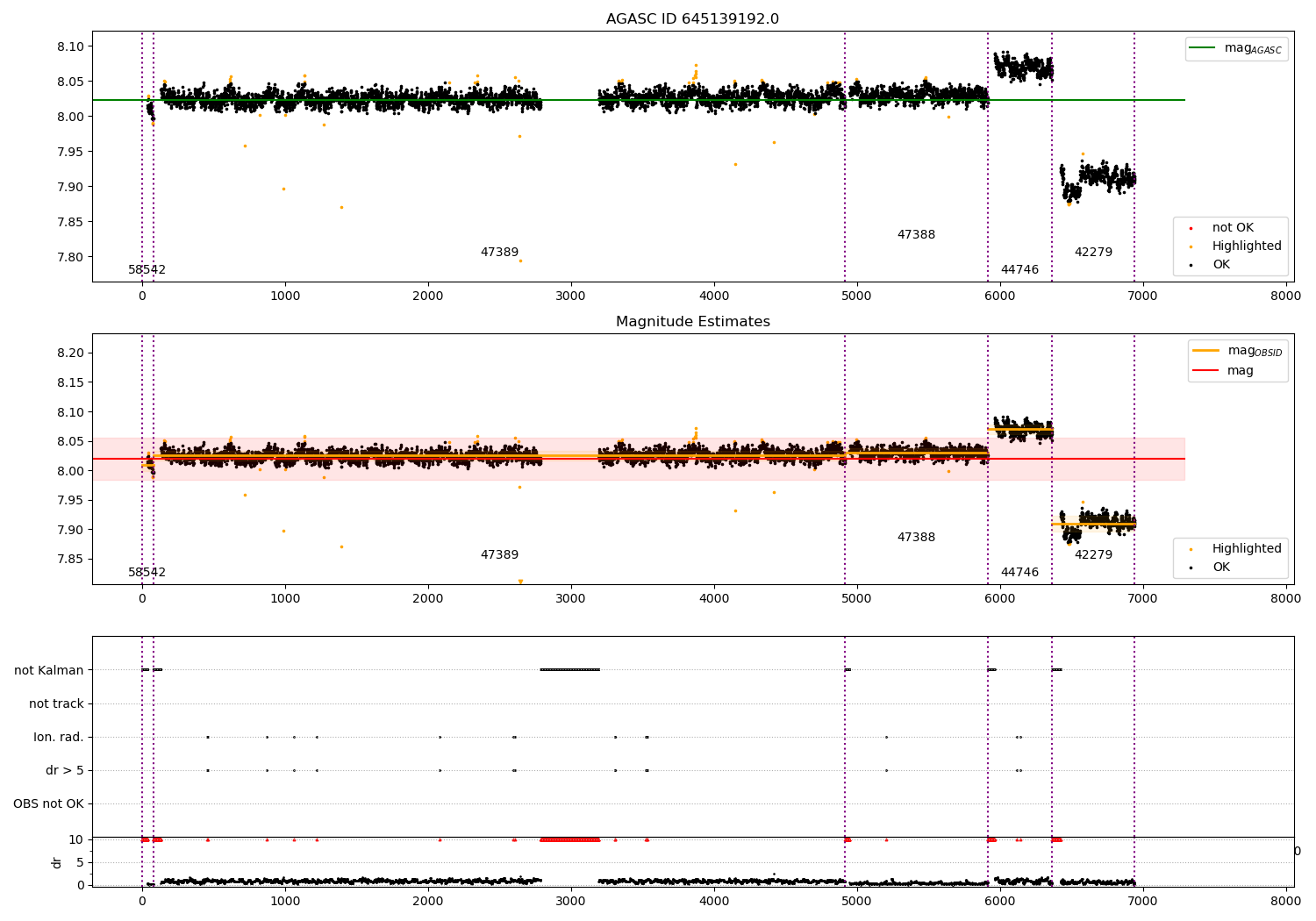Click OBSID label 47388 in the Magnitude Estimates panel
The image size is (1316, 921).
[x=916, y=538]
